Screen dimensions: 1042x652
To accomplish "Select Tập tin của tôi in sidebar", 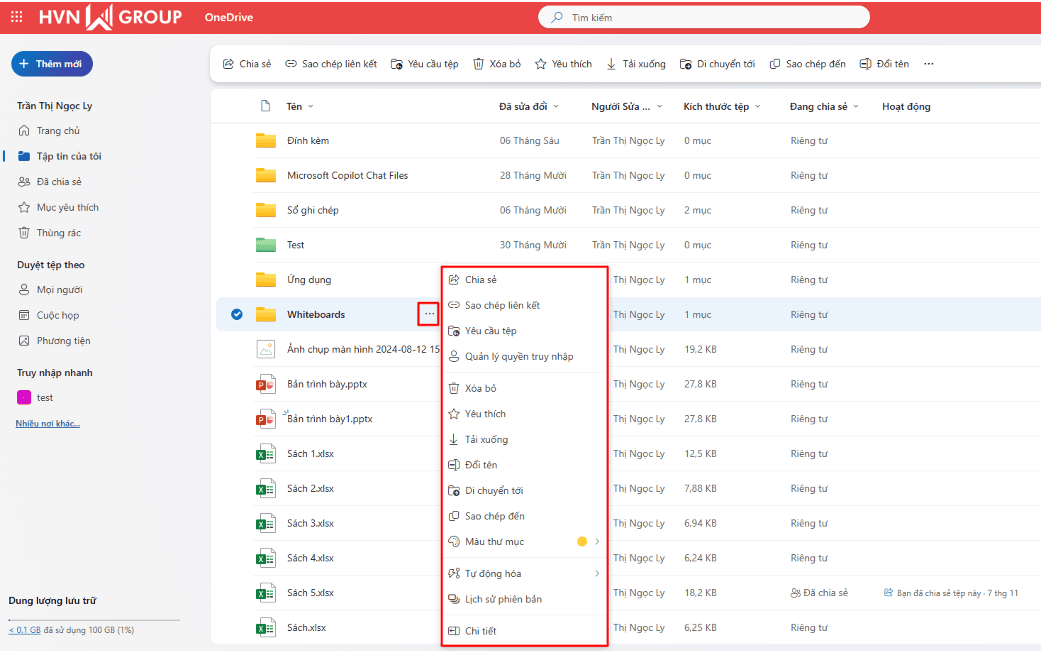I will tap(60, 156).
